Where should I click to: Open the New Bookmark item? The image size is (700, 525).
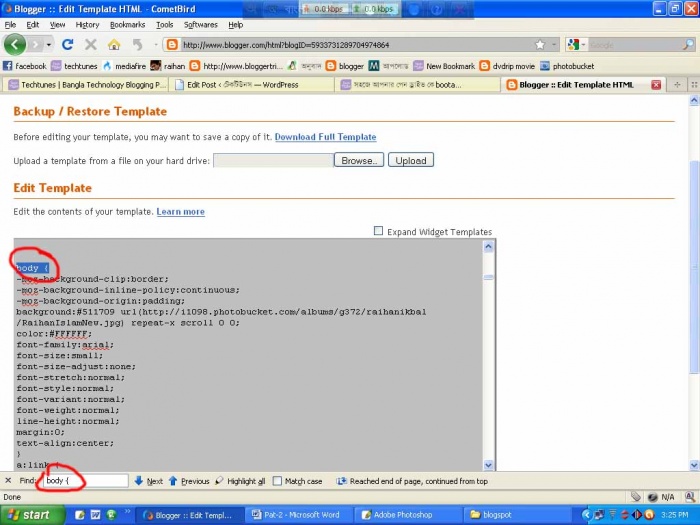pos(444,66)
